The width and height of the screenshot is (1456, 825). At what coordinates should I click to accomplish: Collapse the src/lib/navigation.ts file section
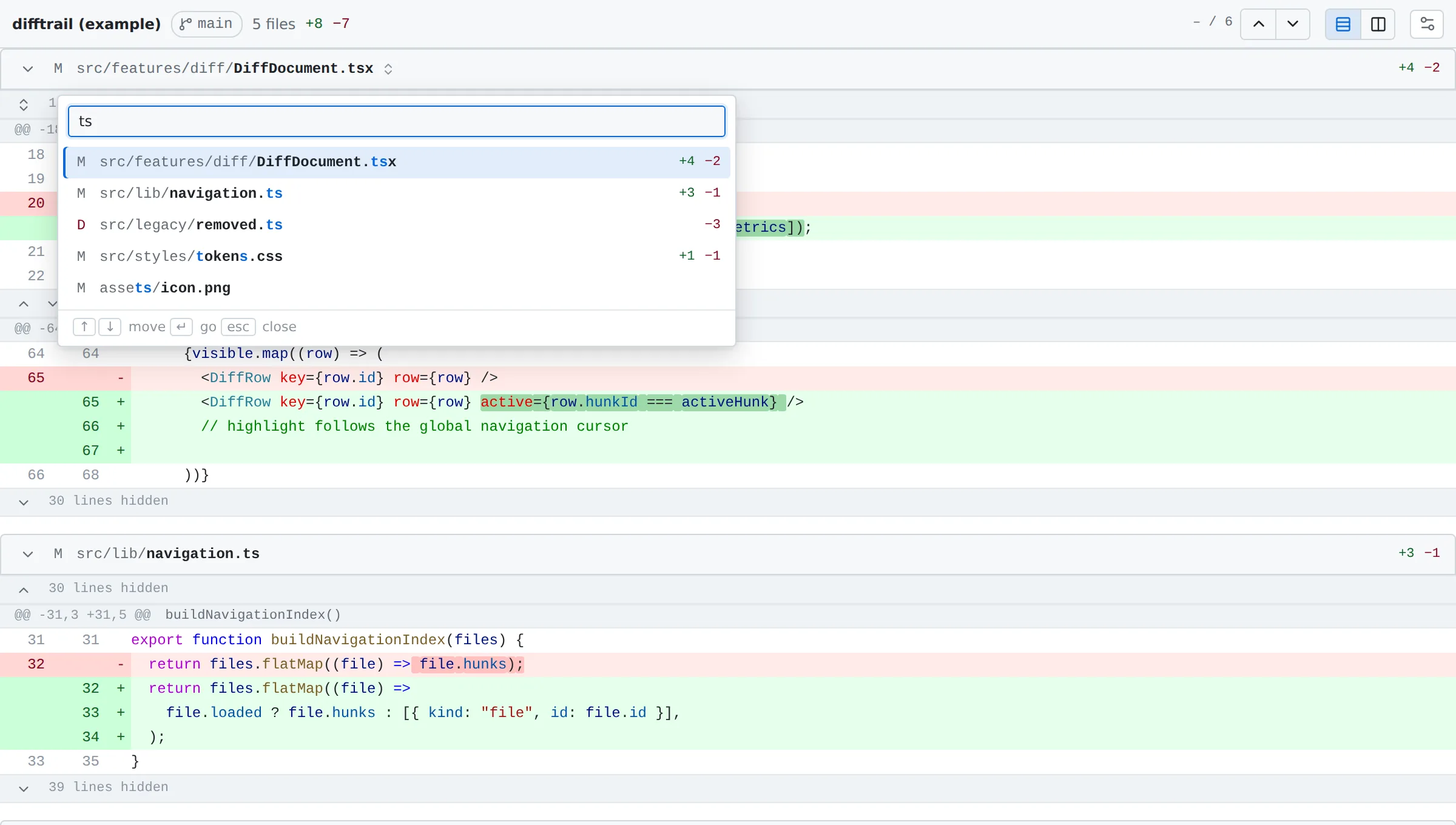[27, 554]
